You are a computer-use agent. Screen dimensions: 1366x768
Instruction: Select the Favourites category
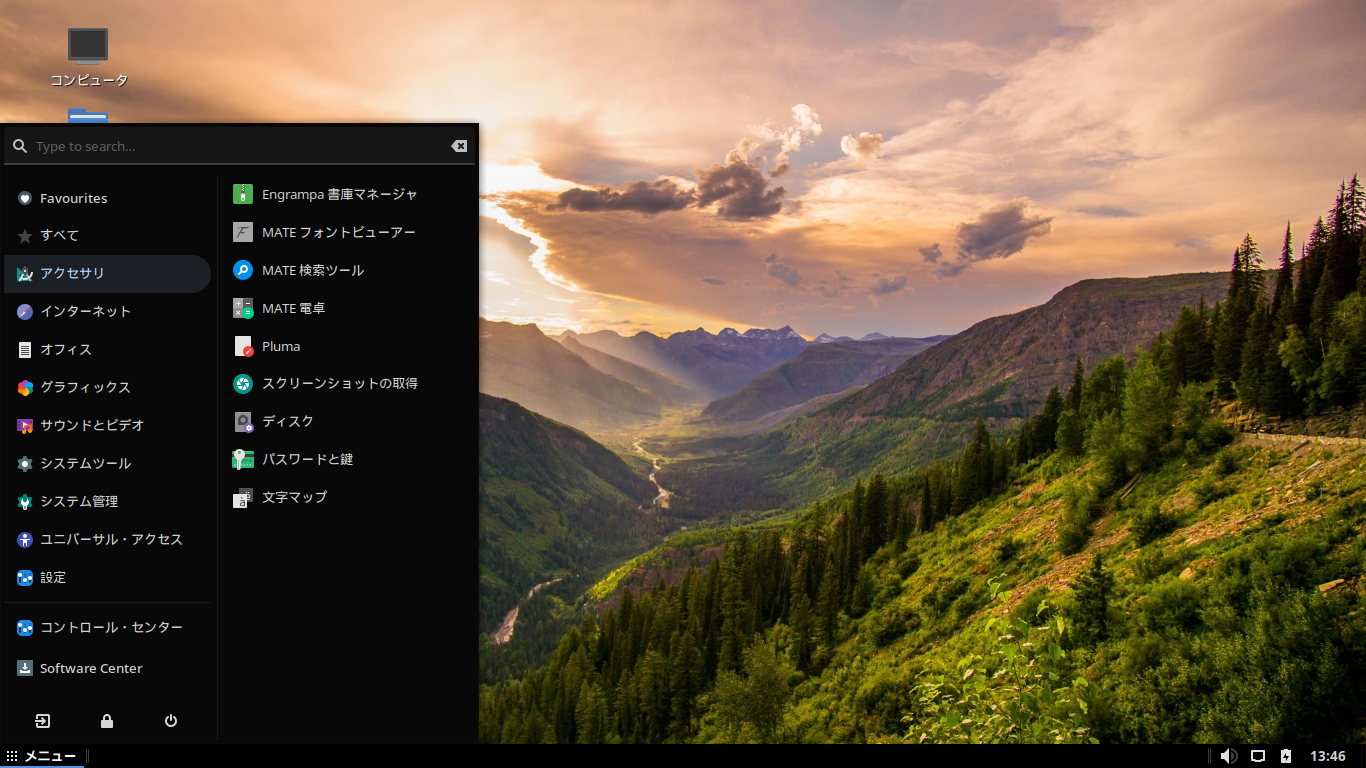(x=107, y=198)
